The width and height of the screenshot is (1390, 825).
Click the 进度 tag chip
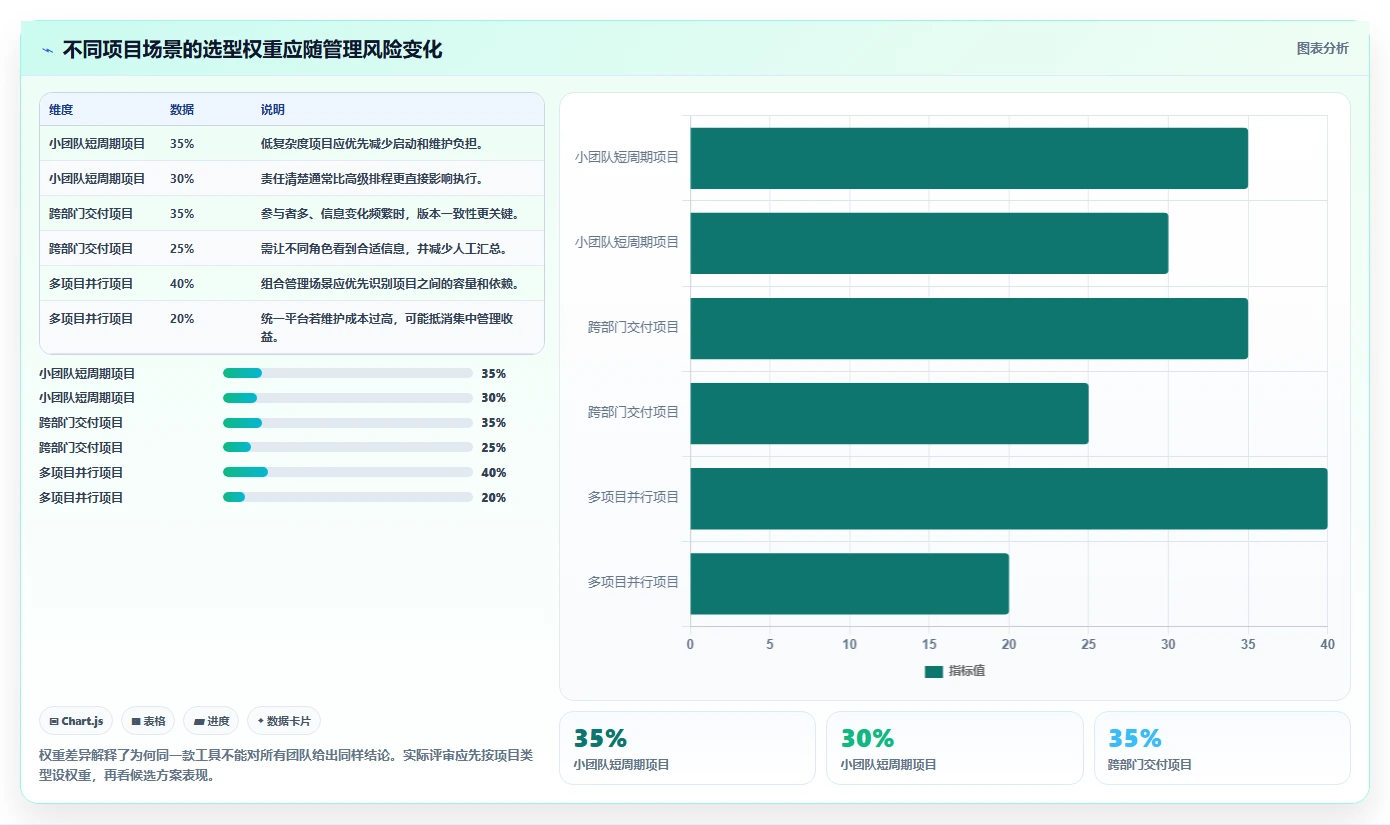click(x=211, y=721)
